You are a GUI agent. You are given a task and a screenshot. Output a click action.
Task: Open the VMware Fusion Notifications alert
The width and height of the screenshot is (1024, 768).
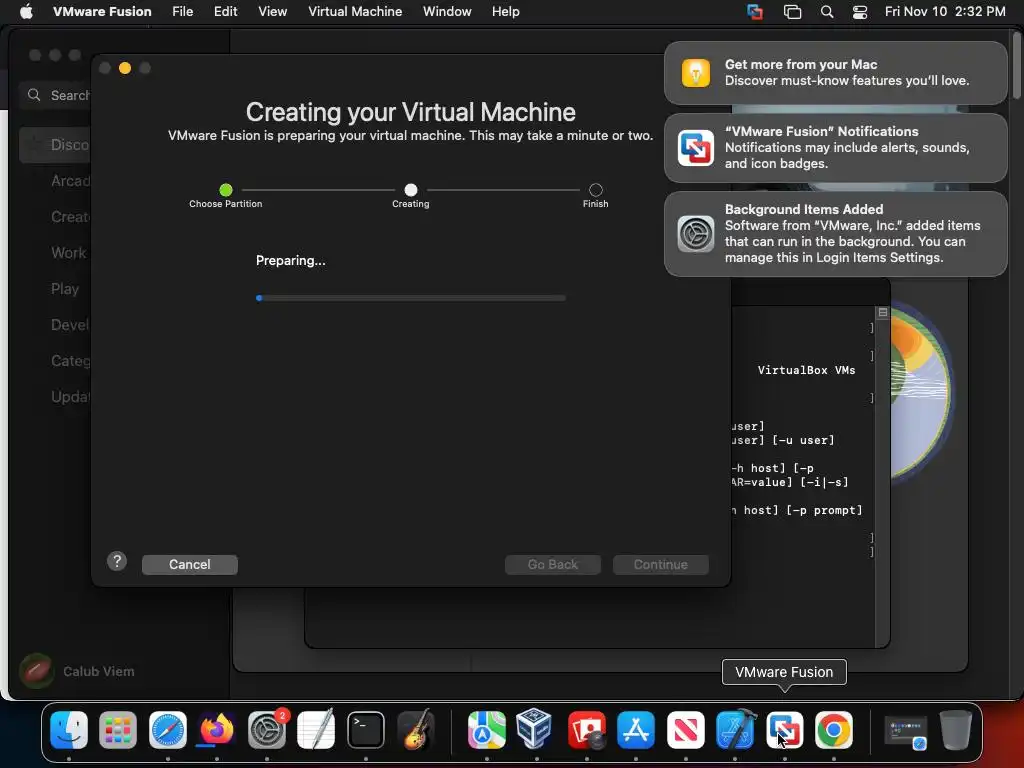point(835,148)
